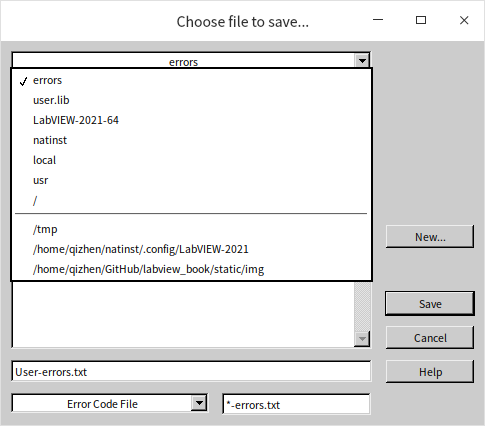Click the New... folder button
Image resolution: width=485 pixels, height=426 pixels.
click(x=430, y=237)
